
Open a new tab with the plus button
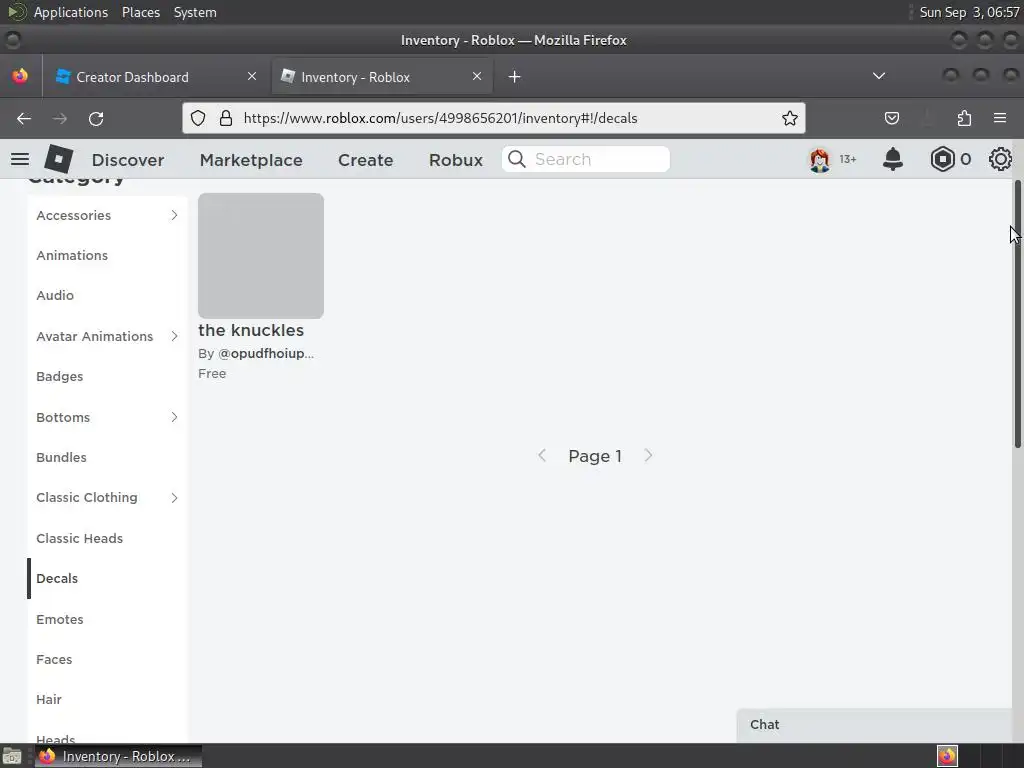coord(515,77)
